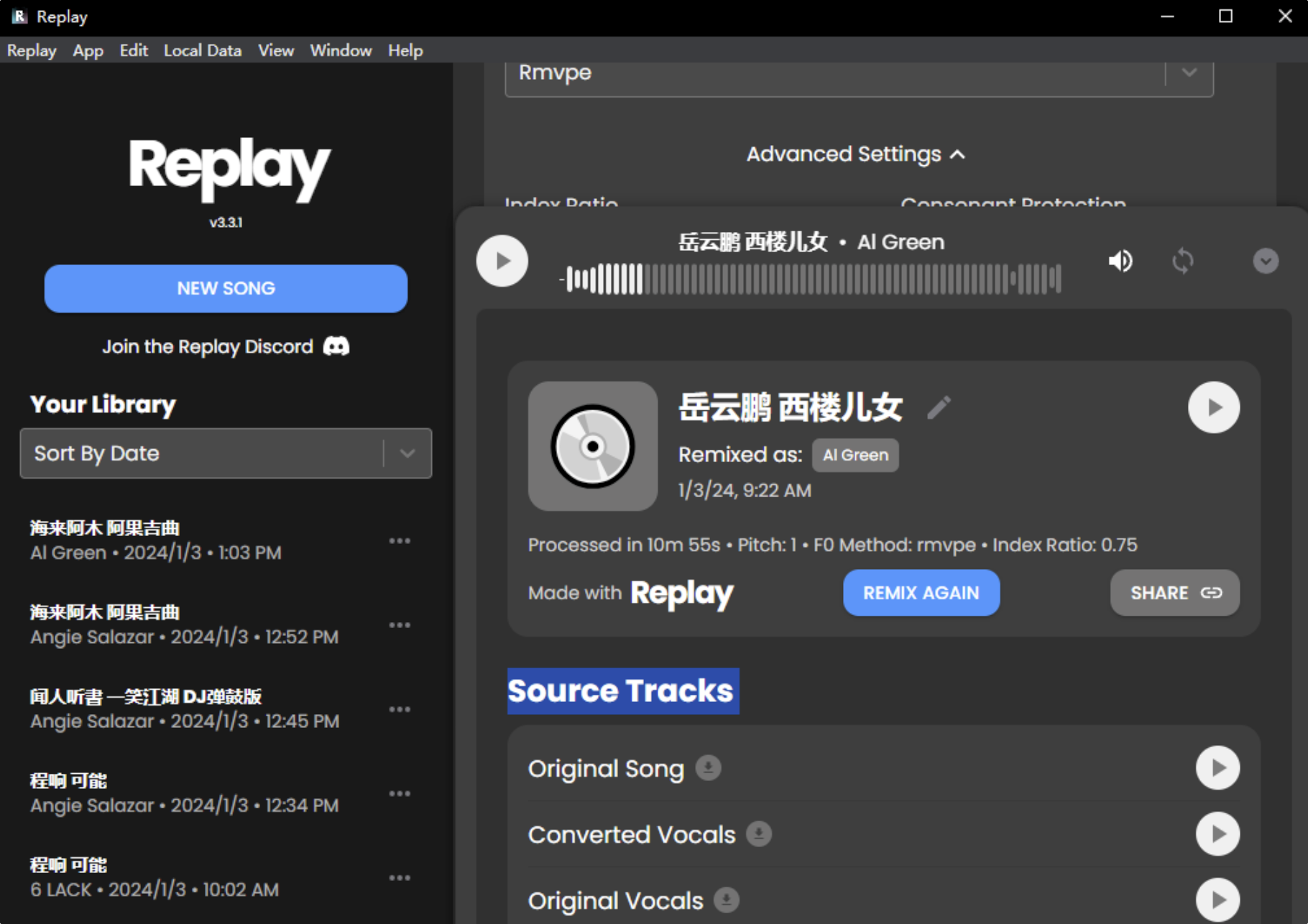This screenshot has width=1308, height=924.
Task: Minimize the Replay window
Action: (x=1167, y=17)
